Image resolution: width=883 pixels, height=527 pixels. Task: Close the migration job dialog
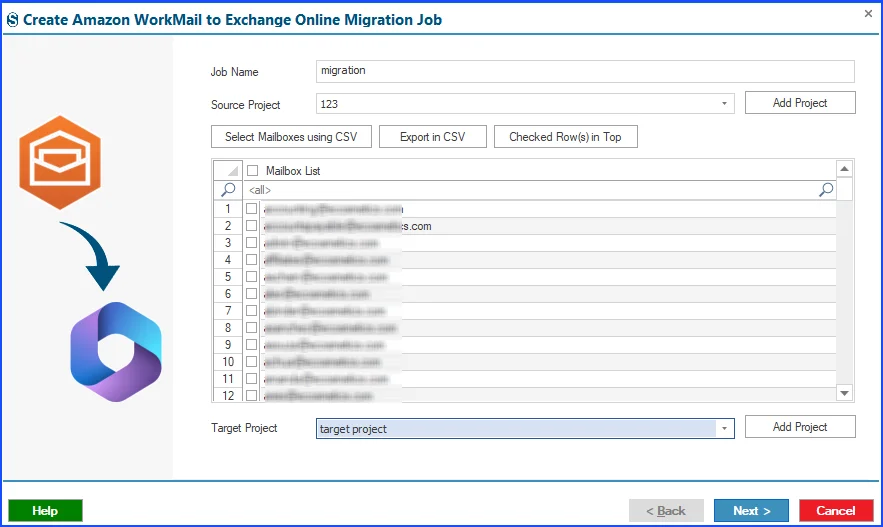coord(868,14)
